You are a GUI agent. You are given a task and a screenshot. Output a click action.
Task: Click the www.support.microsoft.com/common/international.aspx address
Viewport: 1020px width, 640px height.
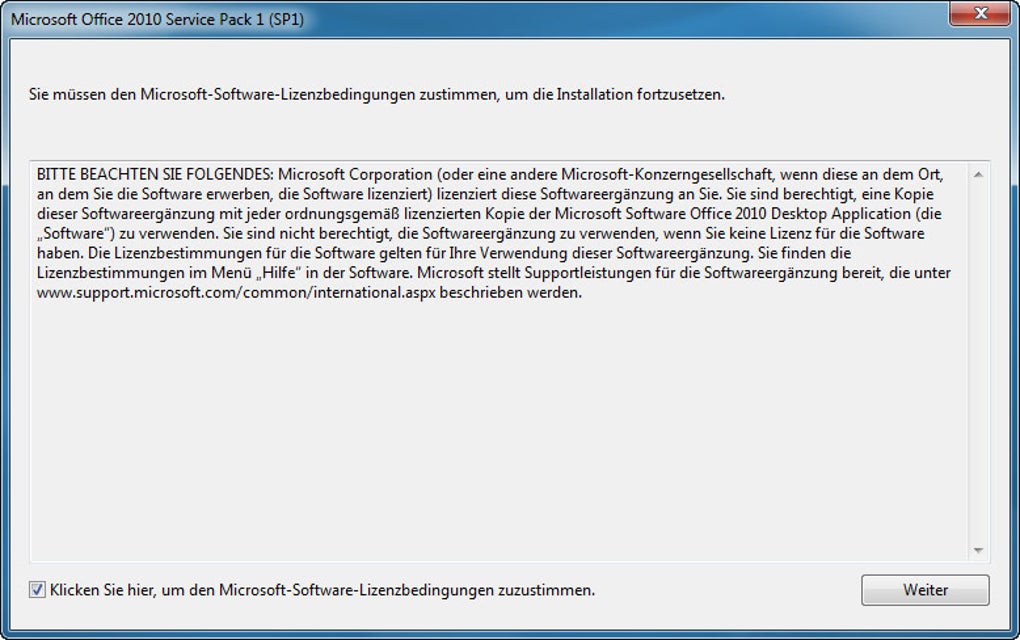(x=236, y=293)
